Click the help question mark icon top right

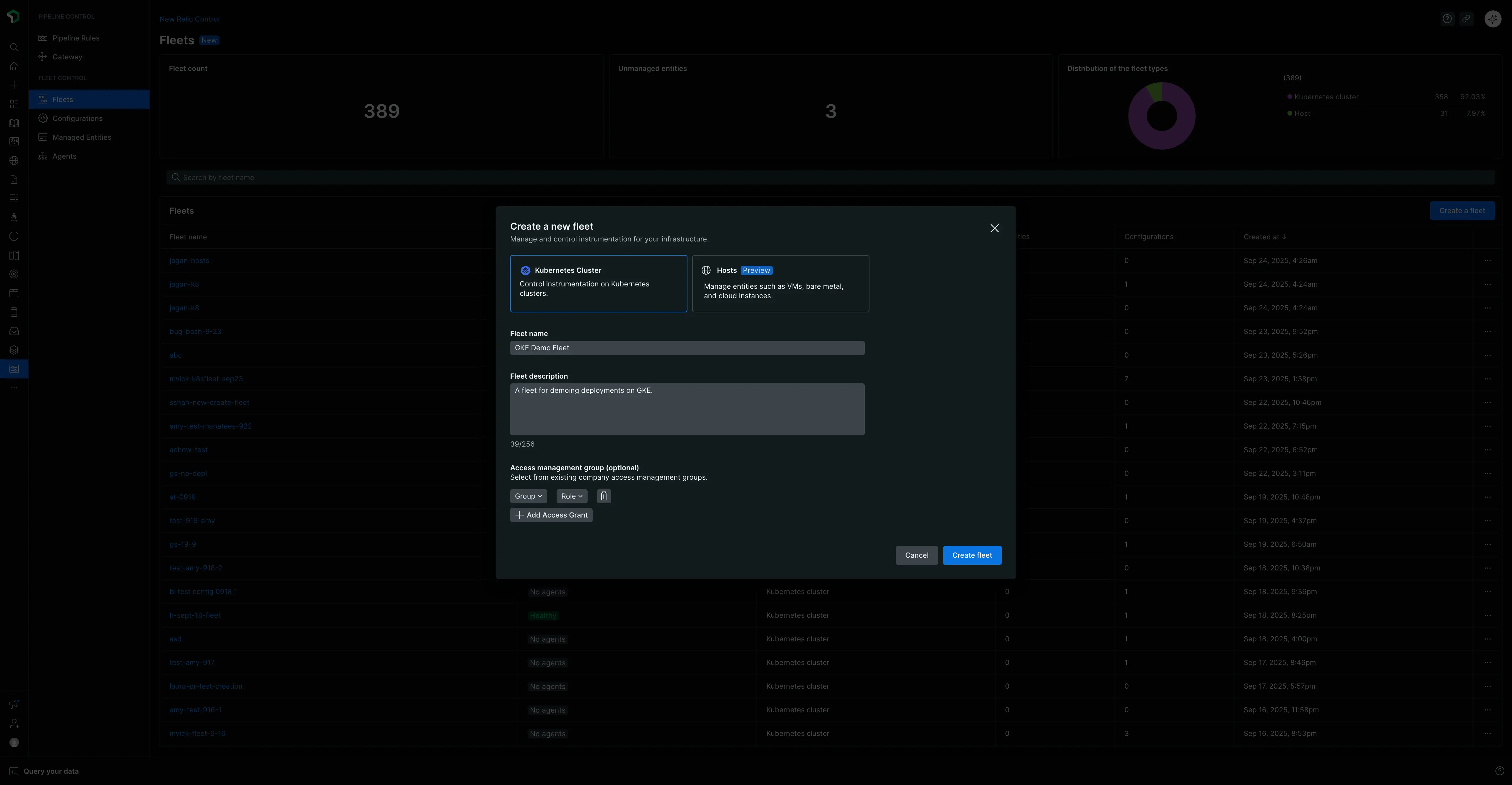coord(1447,18)
